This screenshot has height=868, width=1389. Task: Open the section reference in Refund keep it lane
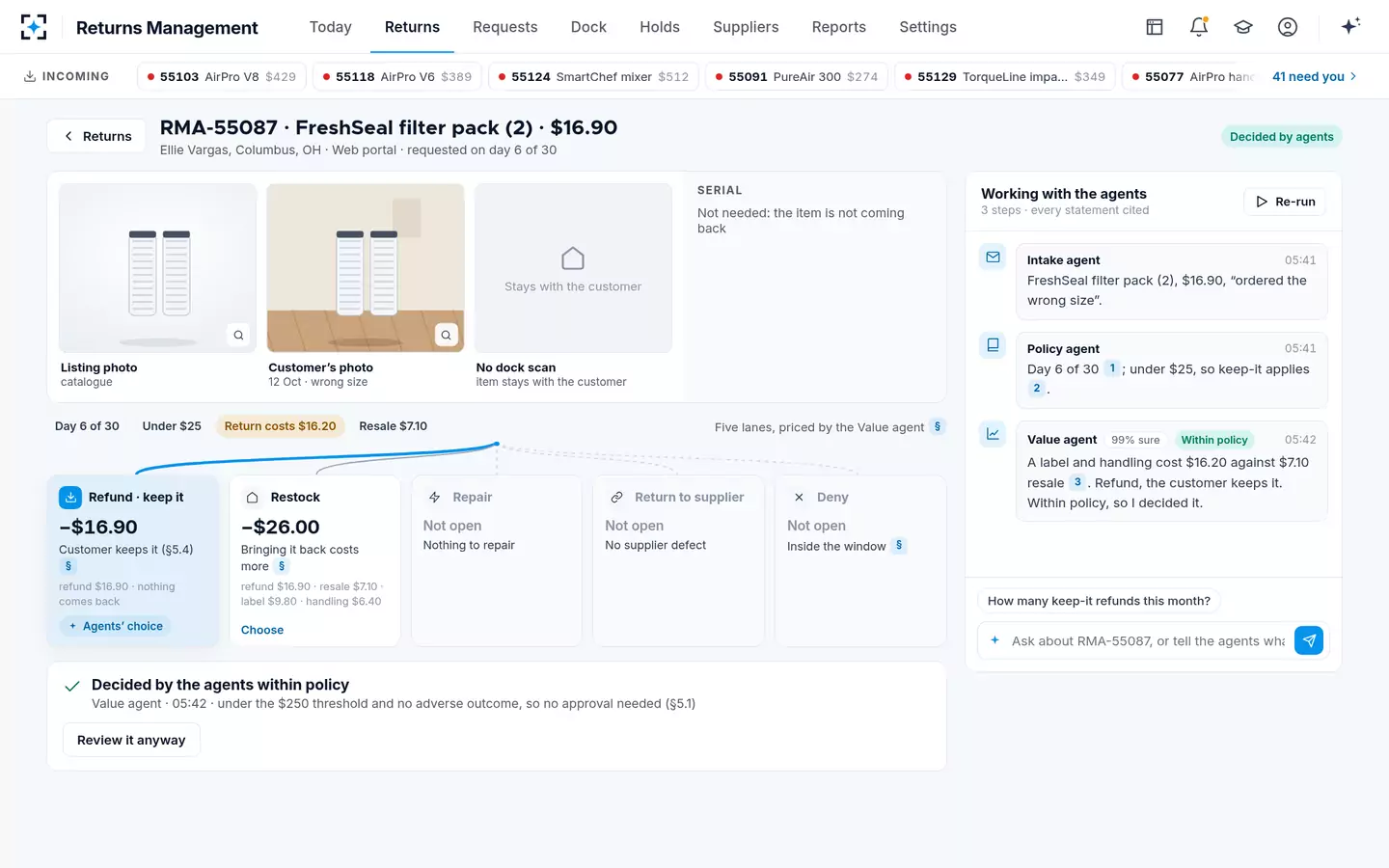pos(68,566)
